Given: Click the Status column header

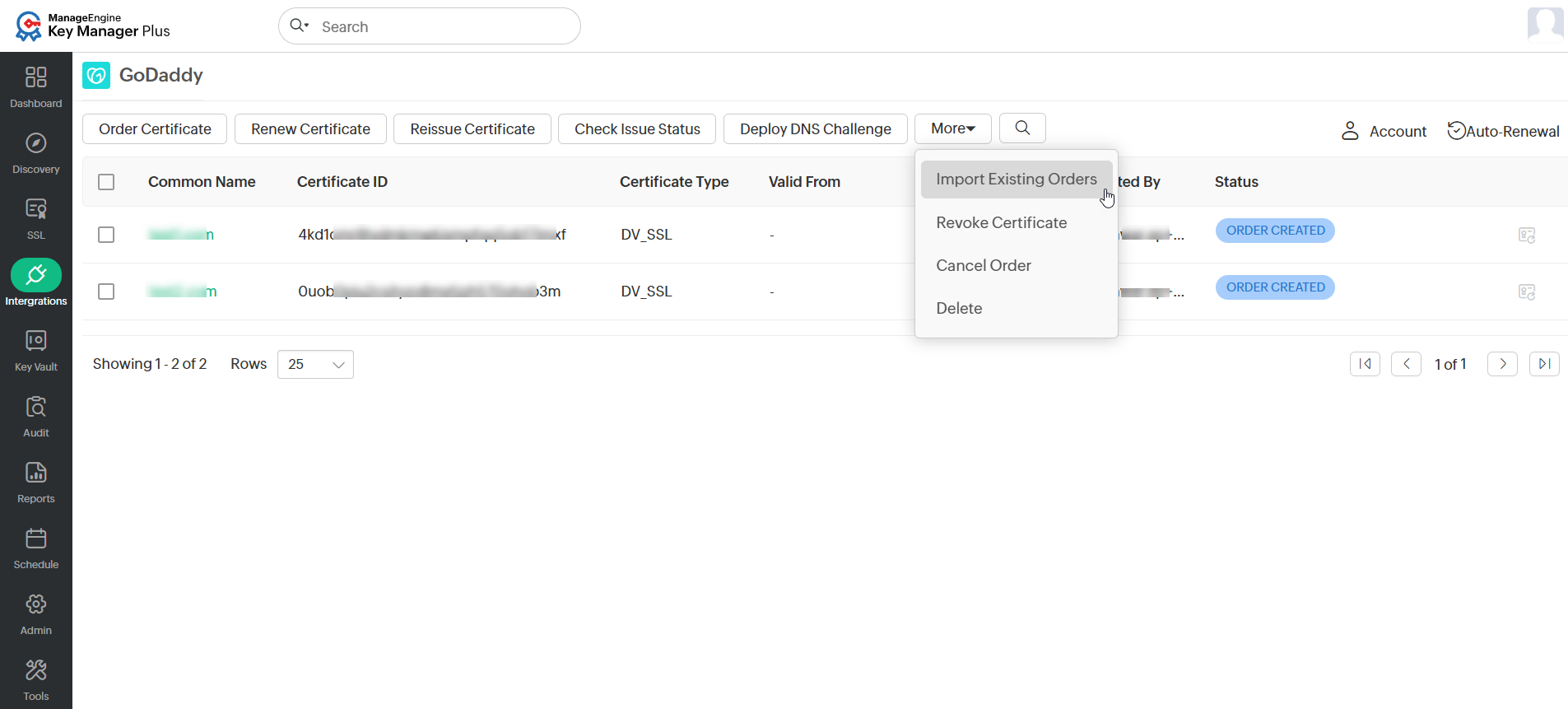Looking at the screenshot, I should 1236,182.
